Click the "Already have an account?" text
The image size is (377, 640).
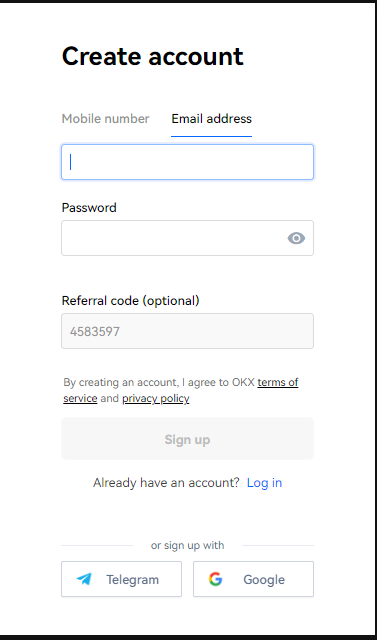pyautogui.click(x=166, y=483)
